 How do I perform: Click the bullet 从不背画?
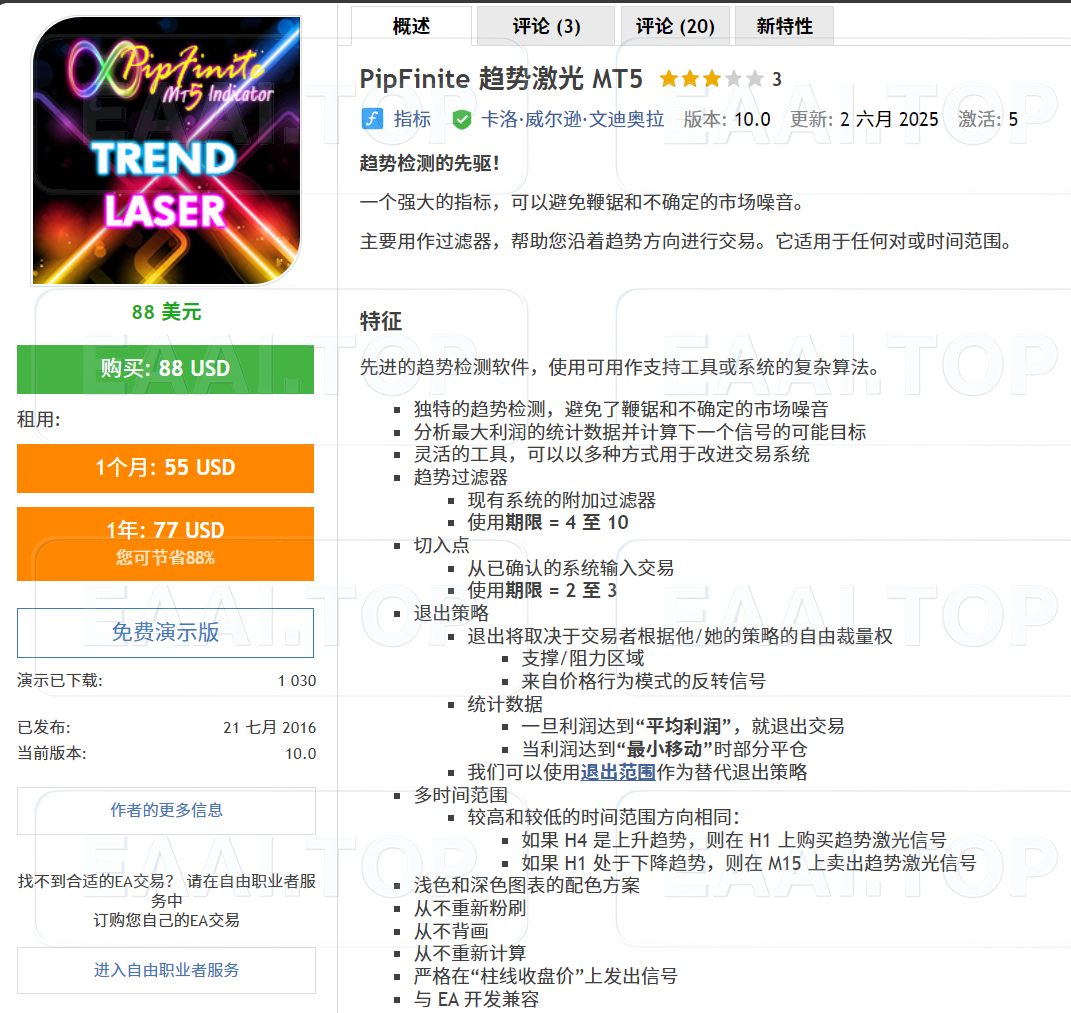tap(451, 931)
